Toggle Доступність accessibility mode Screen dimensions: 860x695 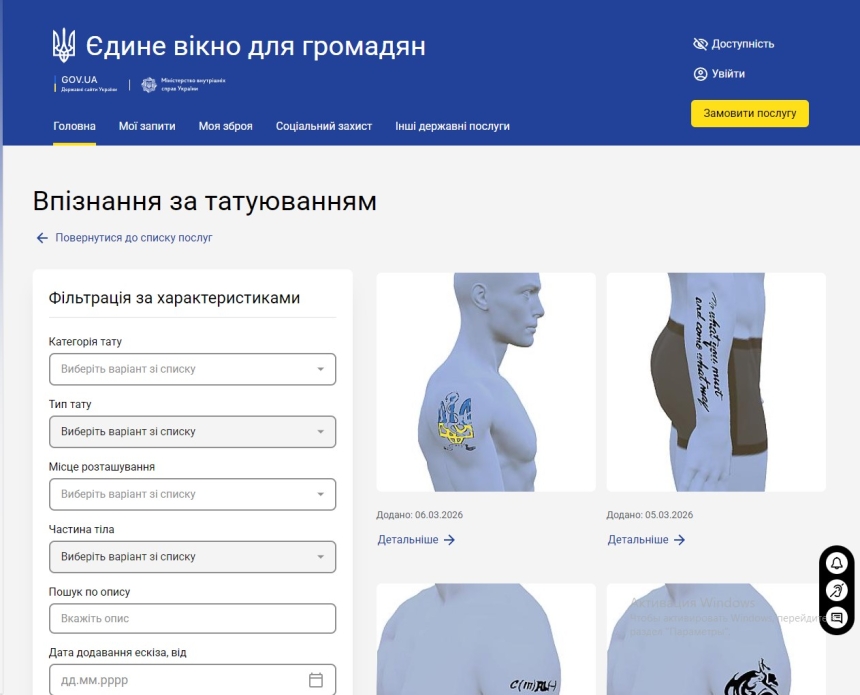coord(733,44)
